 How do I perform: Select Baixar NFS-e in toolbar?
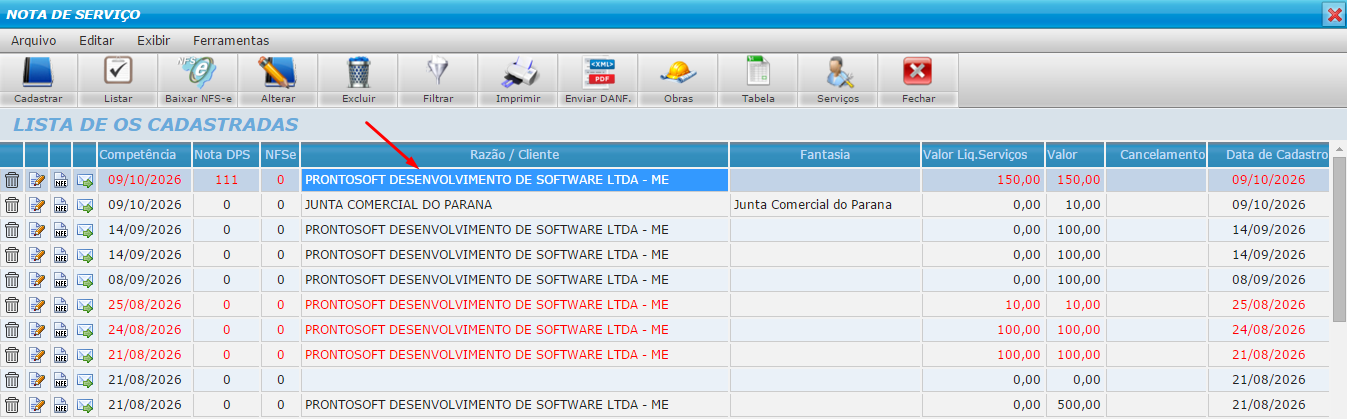tap(199, 80)
